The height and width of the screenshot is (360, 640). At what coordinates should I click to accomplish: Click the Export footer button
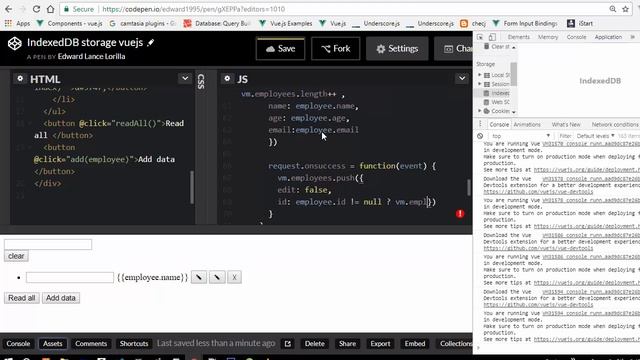pyautogui.click(x=380, y=344)
